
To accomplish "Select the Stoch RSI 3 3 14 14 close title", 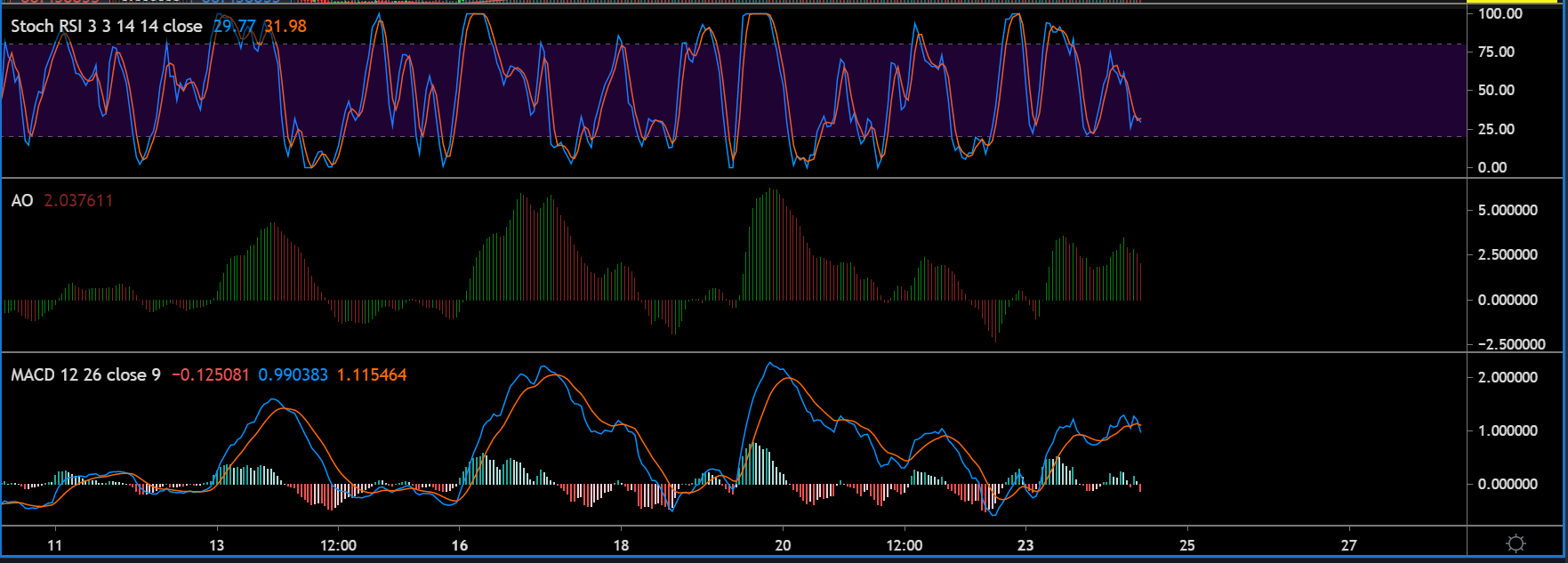I will [x=107, y=27].
